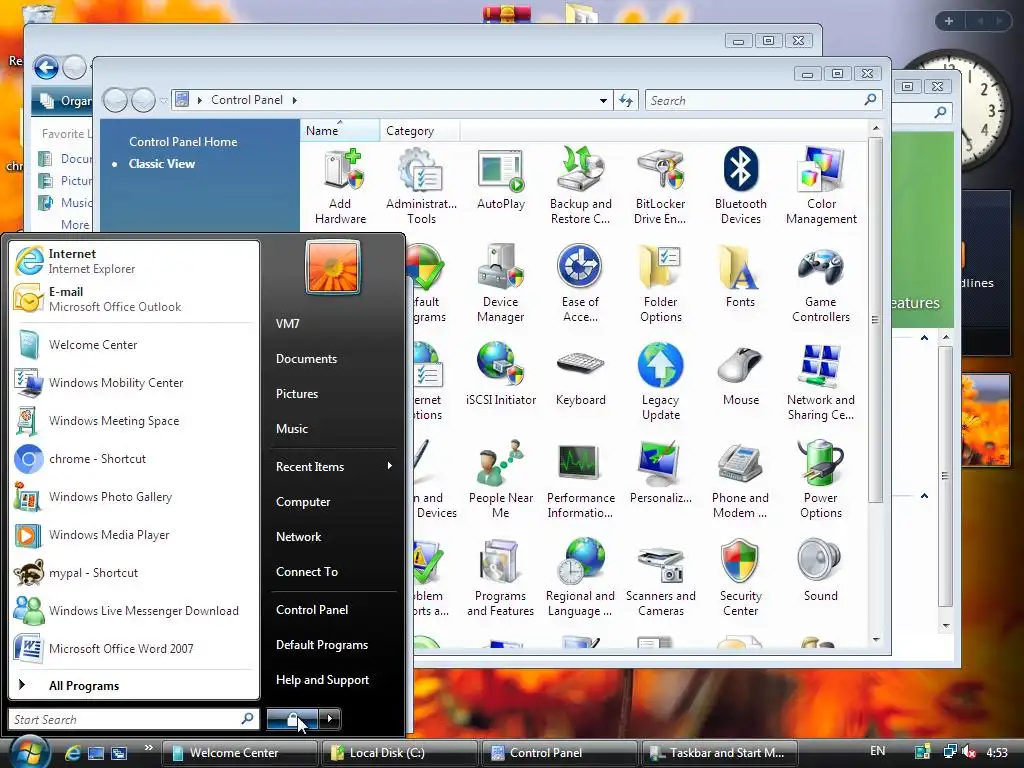The image size is (1024, 768).
Task: Open Welcome Center from Start menu
Action: point(134,345)
